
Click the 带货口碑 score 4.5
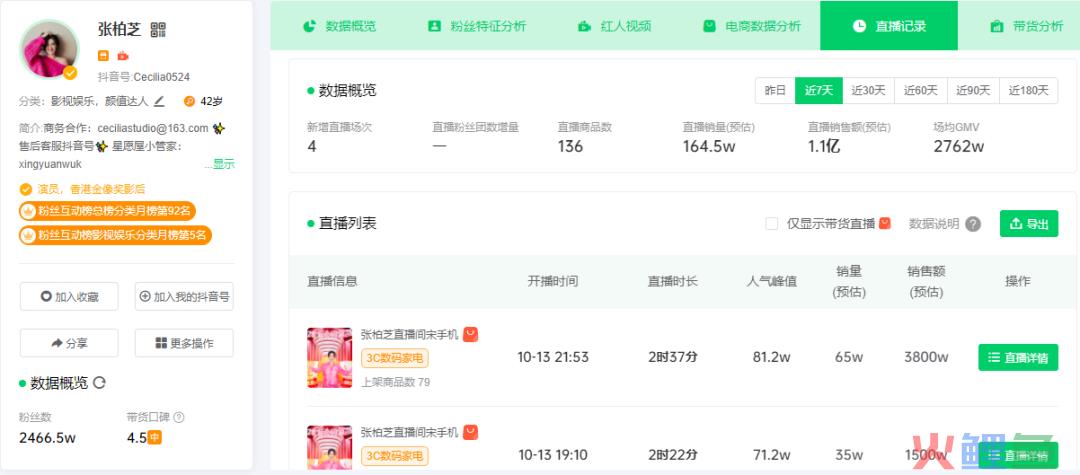pos(136,438)
